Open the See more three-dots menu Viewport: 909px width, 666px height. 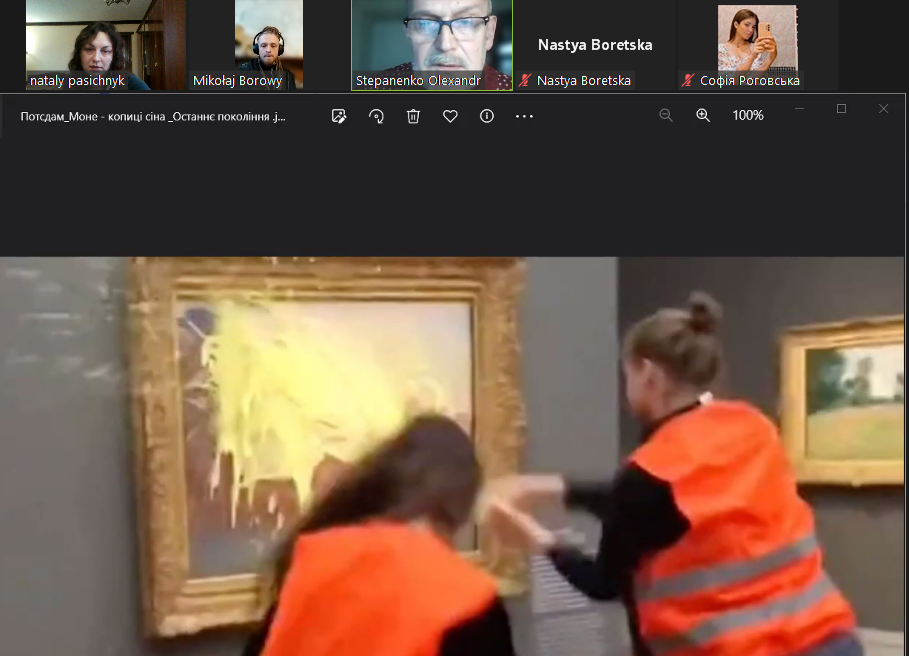pyautogui.click(x=524, y=116)
